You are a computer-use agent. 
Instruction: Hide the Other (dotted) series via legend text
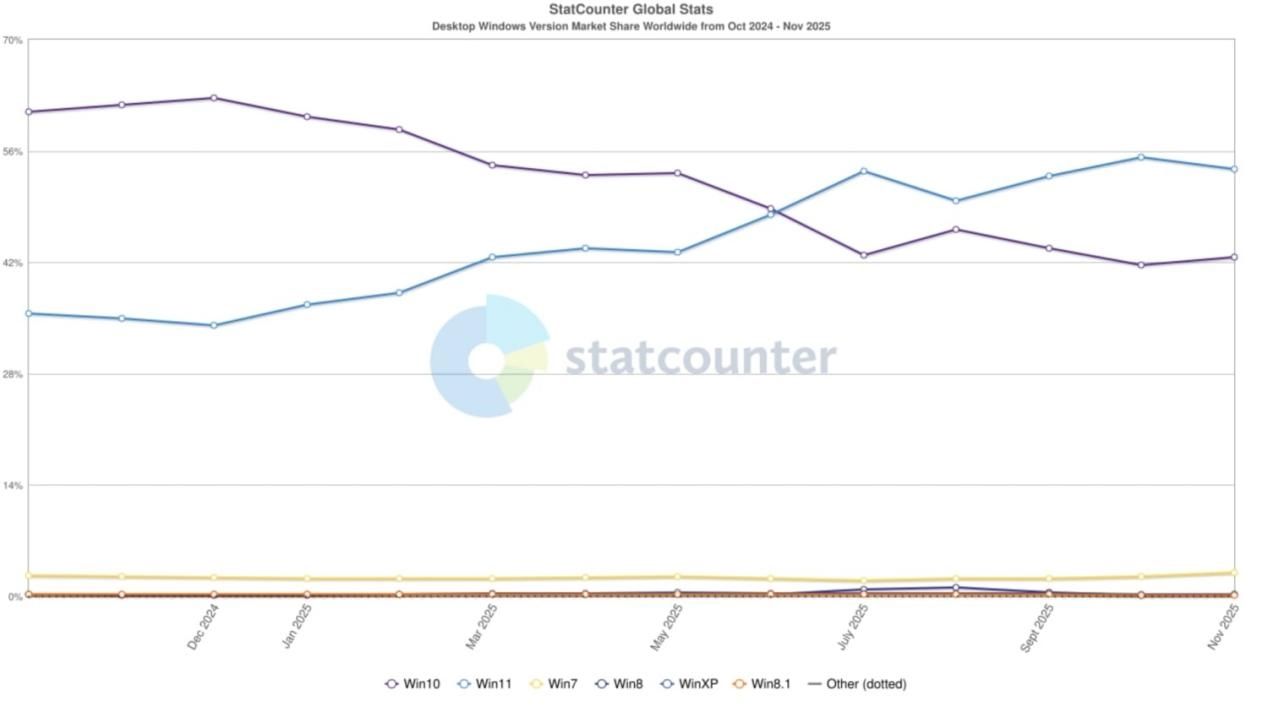866,684
